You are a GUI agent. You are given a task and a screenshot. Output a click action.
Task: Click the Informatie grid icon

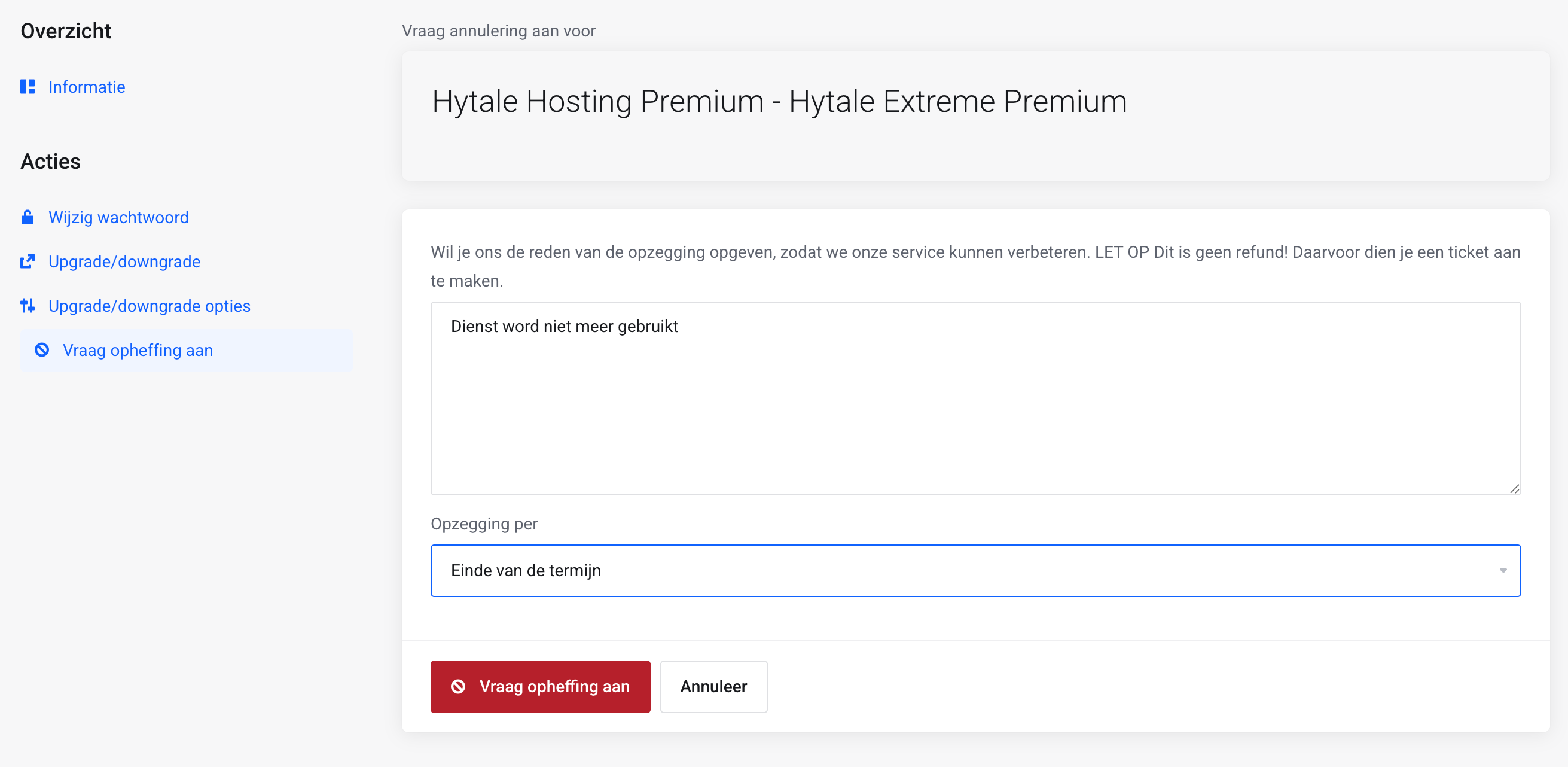point(28,87)
